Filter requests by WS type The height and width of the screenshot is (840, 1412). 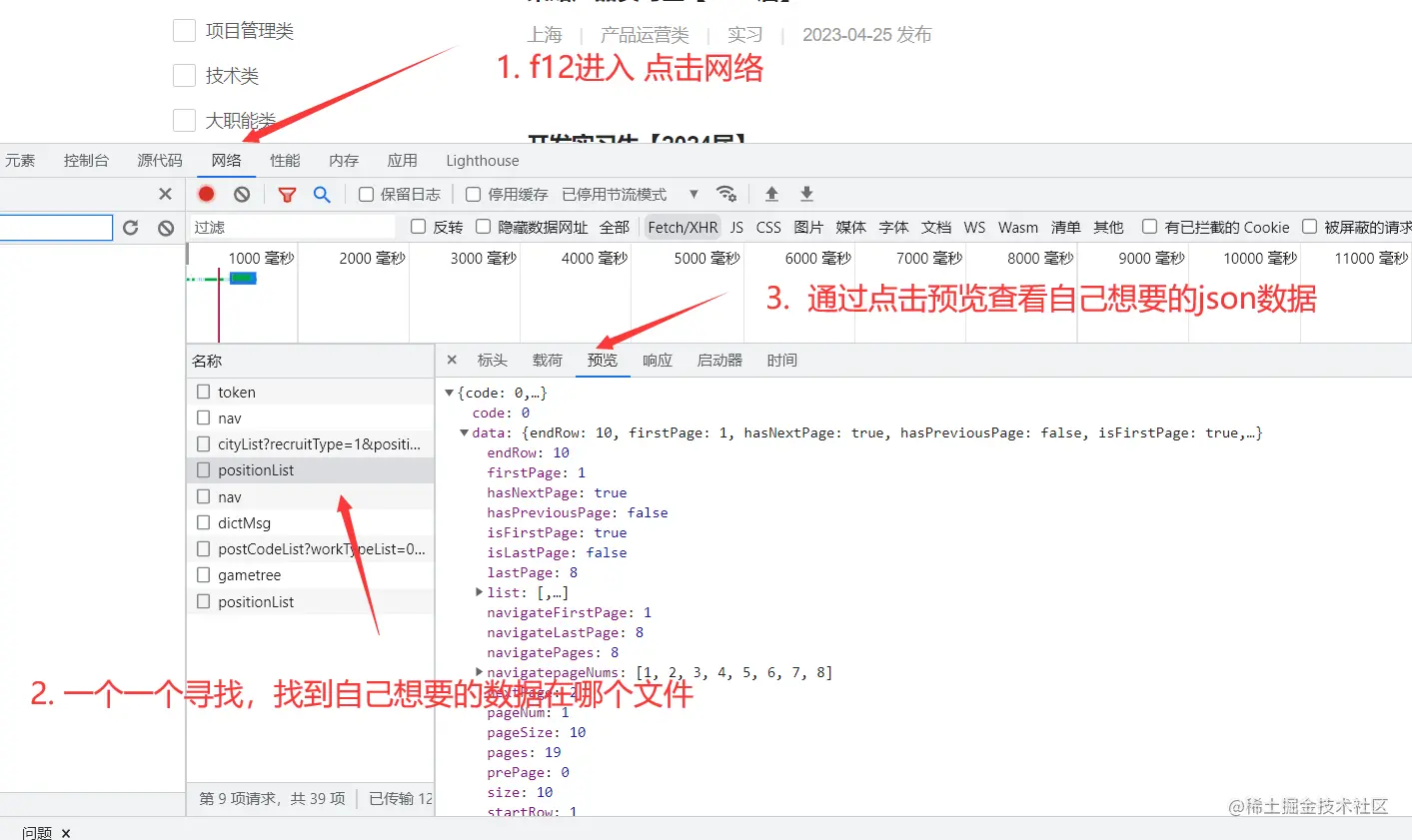[x=975, y=227]
